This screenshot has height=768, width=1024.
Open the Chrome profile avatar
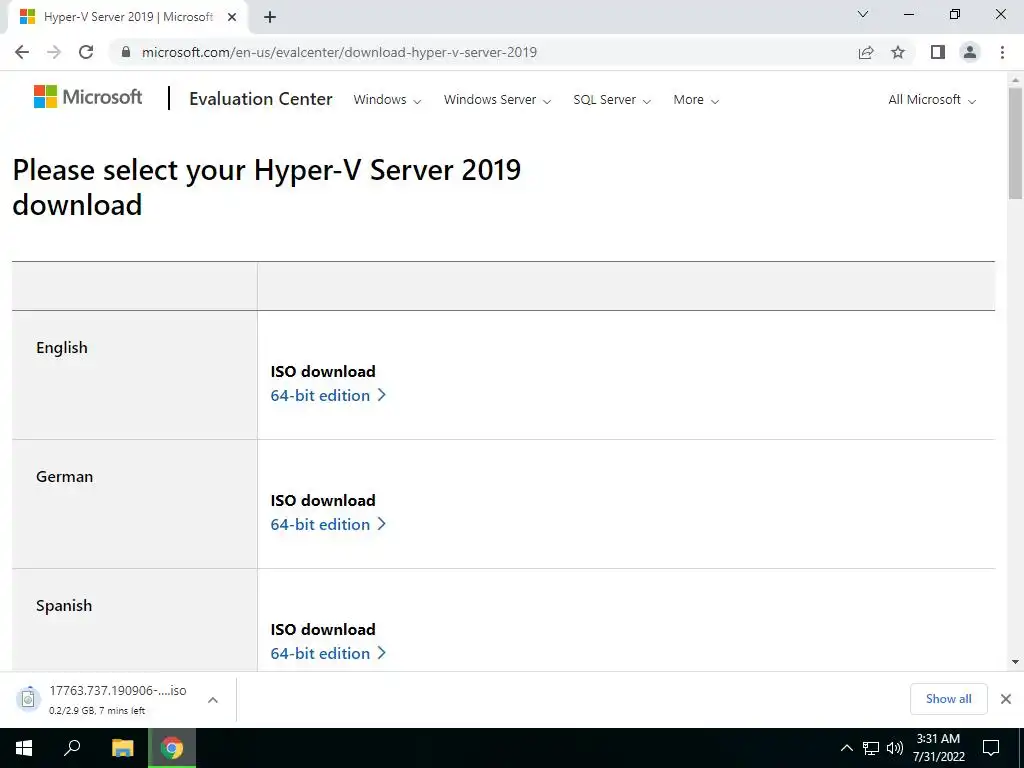click(x=970, y=52)
